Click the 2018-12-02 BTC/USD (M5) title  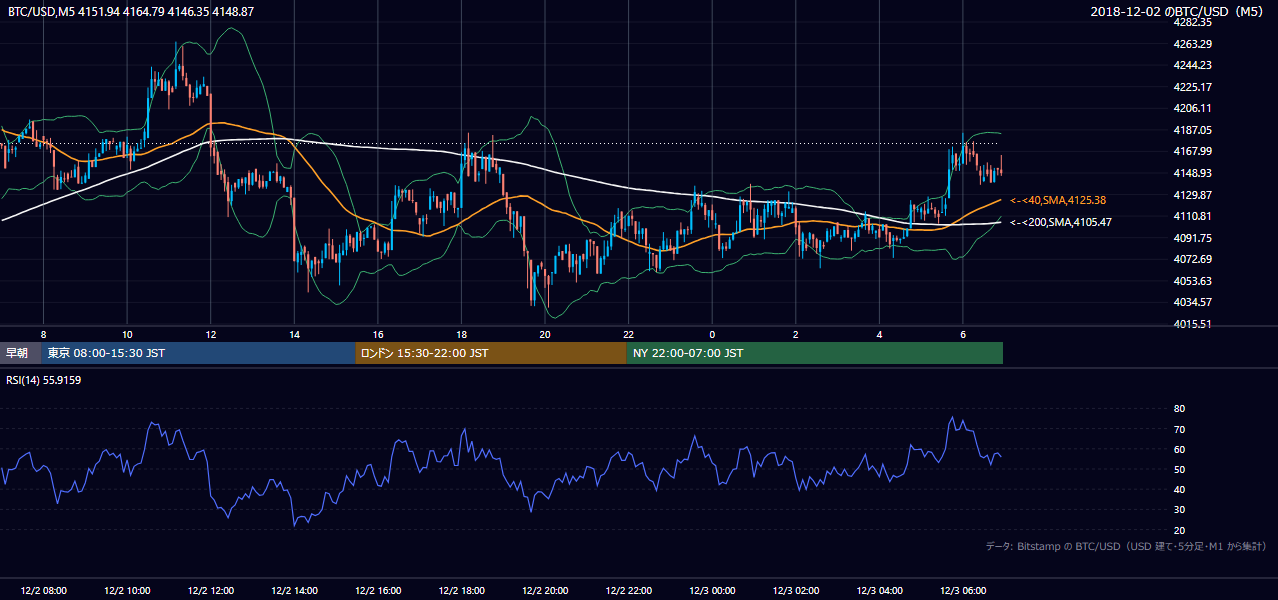[1179, 11]
